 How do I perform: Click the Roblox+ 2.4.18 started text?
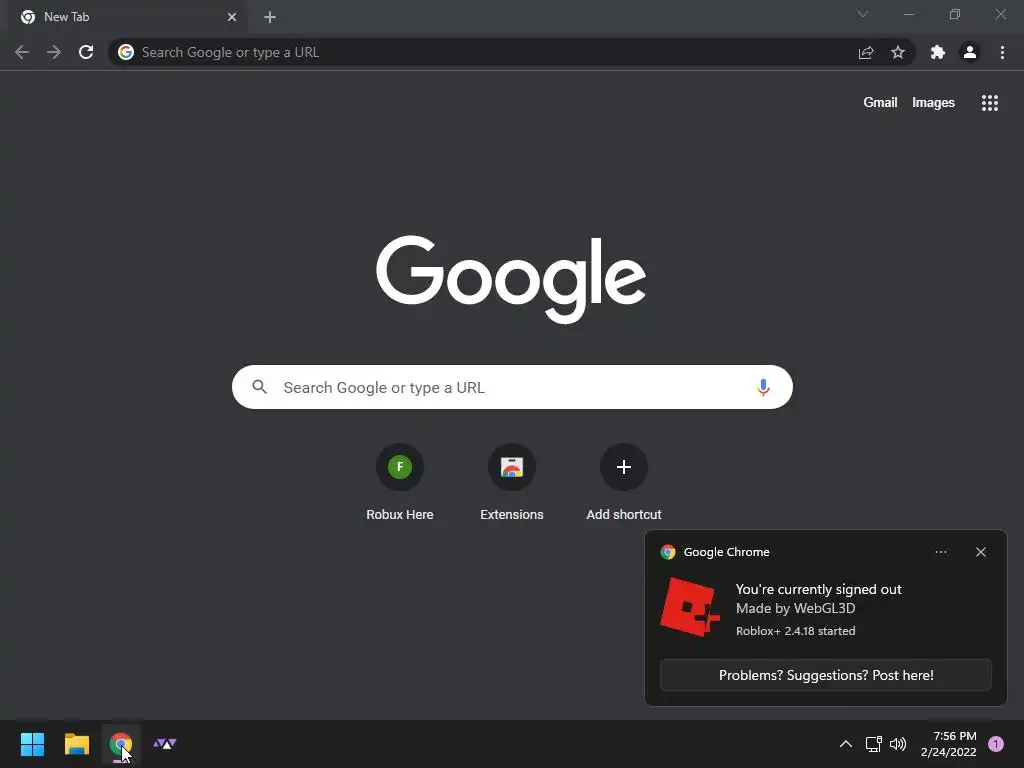795,631
